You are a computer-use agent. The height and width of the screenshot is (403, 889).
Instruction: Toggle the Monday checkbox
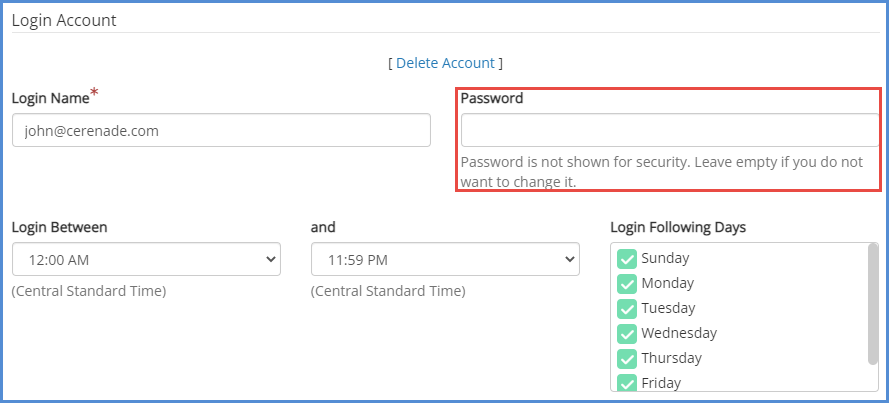pyautogui.click(x=627, y=283)
